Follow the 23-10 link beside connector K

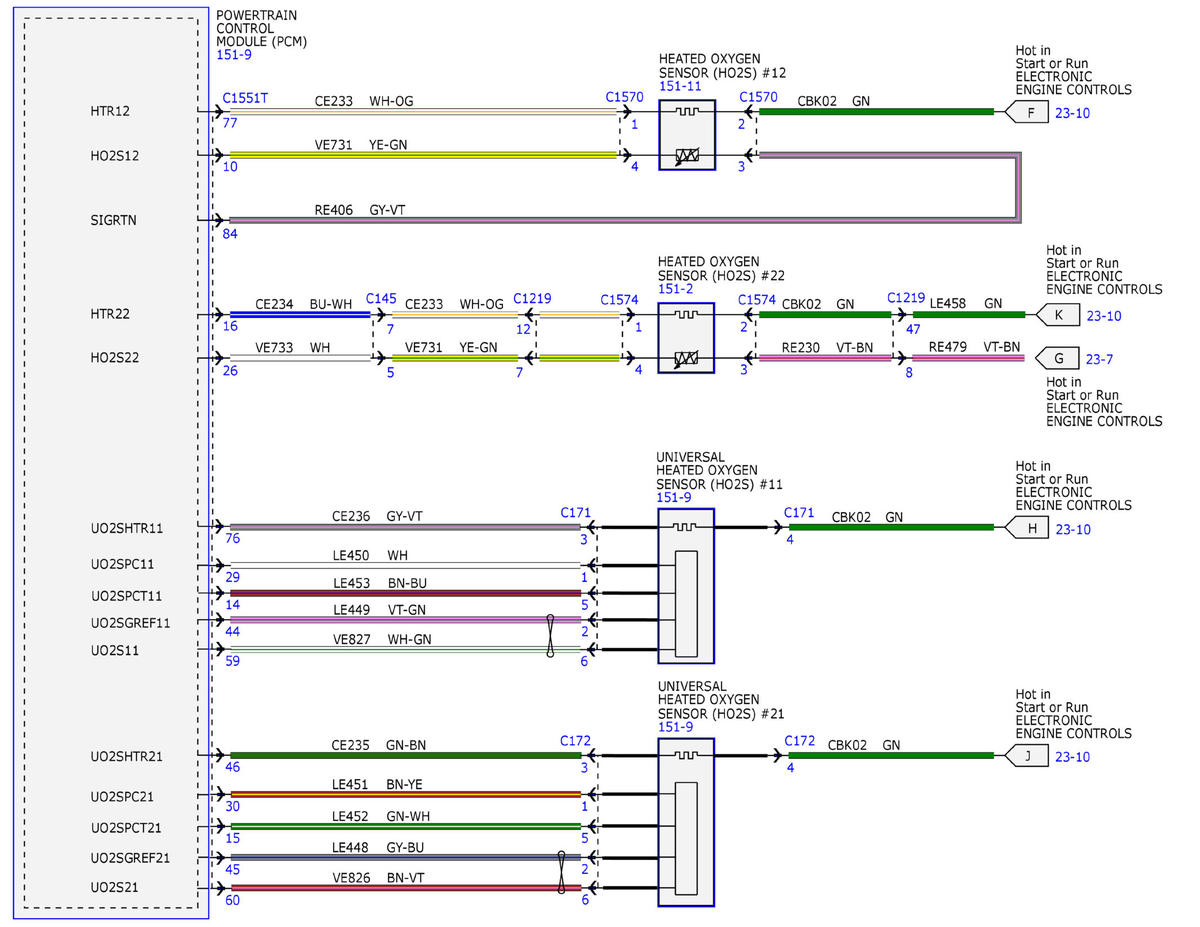1104,316
